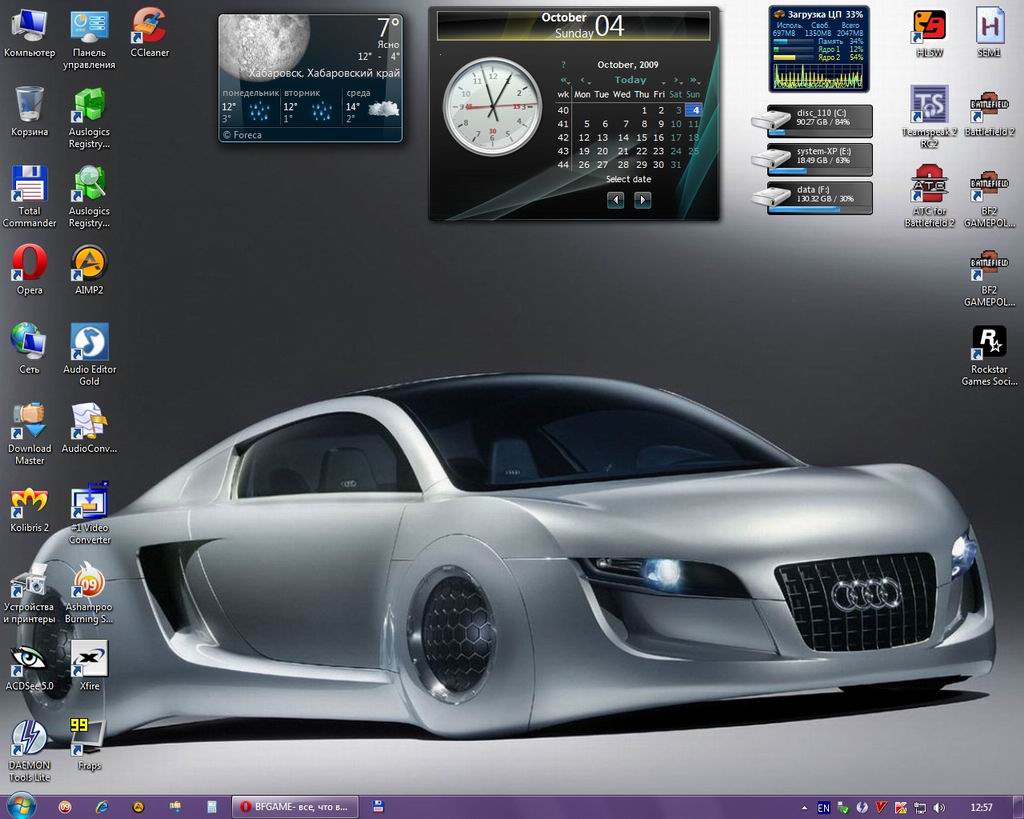Click calendar previous month arrow button
This screenshot has height=819, width=1024.
pos(616,200)
